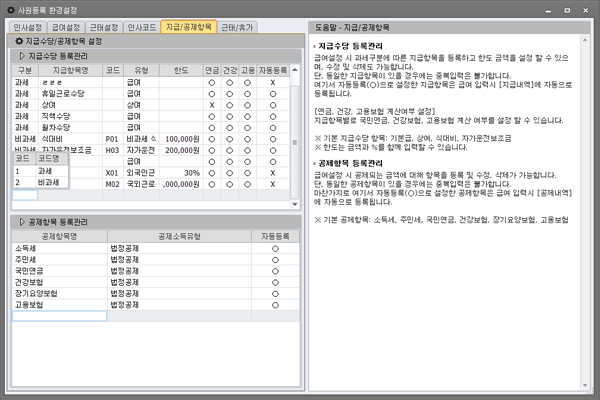
Task: Toggle 연금 mark for the 상여 row
Action: coord(212,104)
